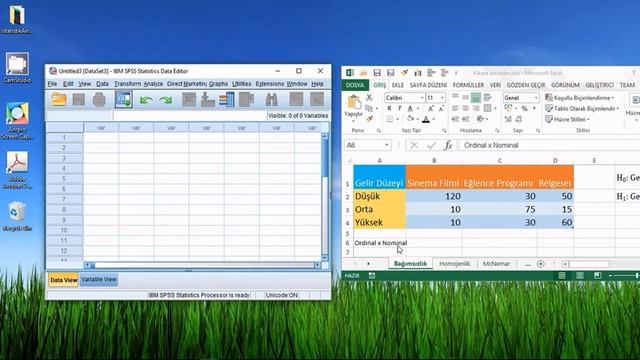Open the Analyze menu in SPSS
The height and width of the screenshot is (360, 640).
pyautogui.click(x=153, y=84)
